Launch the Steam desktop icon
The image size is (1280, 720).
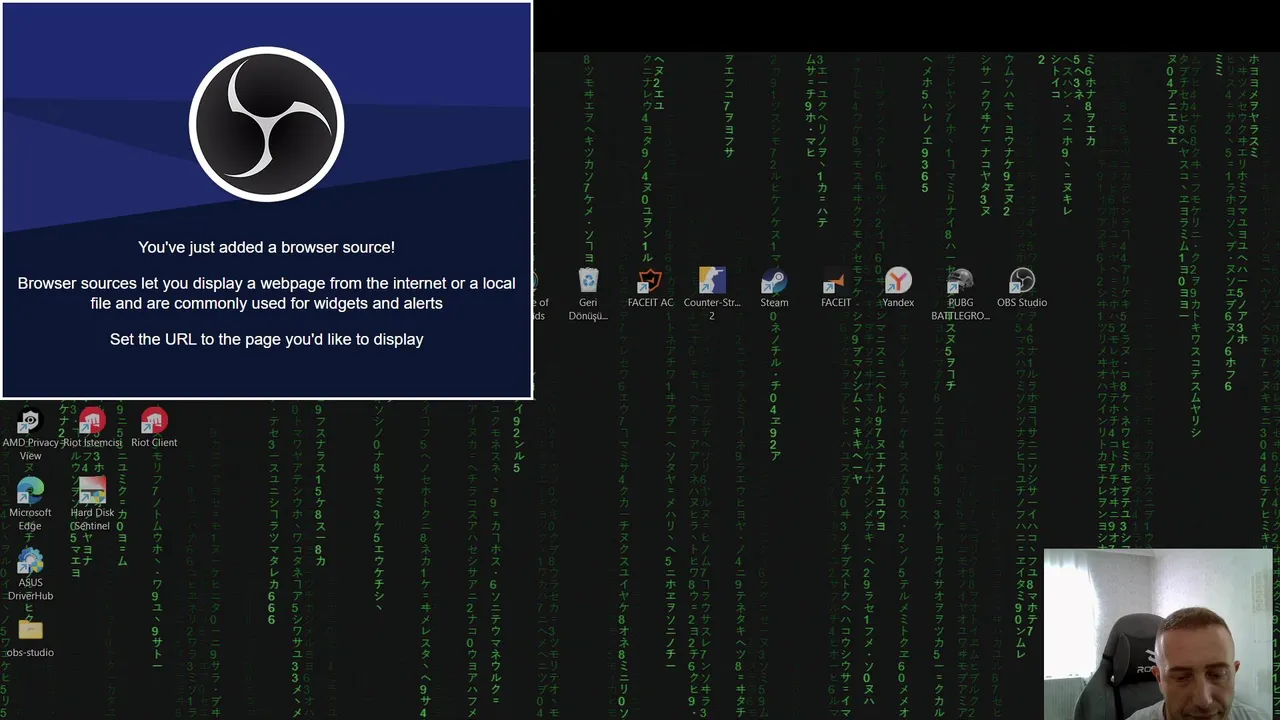tap(774, 287)
